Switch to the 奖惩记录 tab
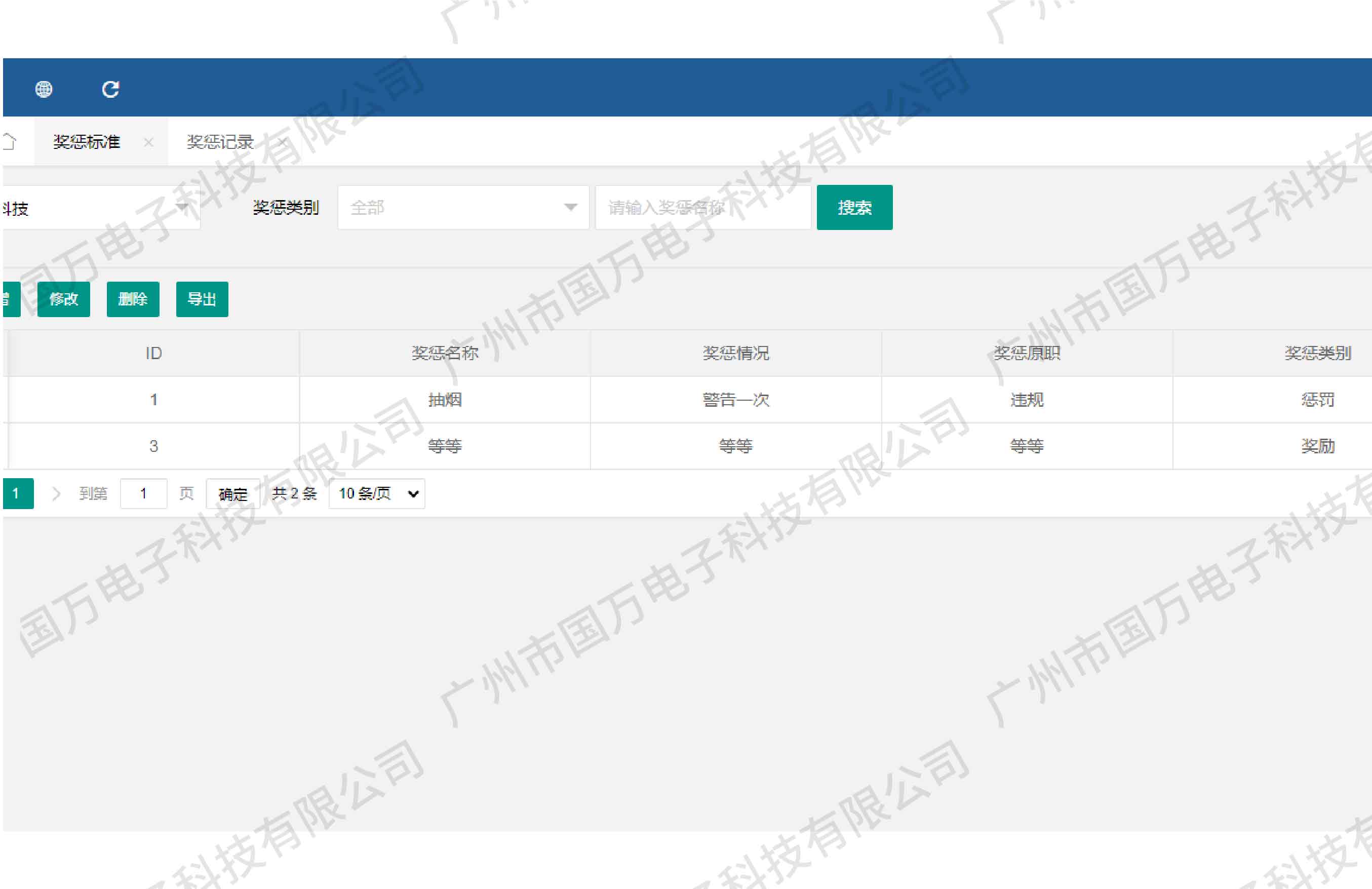The height and width of the screenshot is (889, 1372). (x=220, y=142)
